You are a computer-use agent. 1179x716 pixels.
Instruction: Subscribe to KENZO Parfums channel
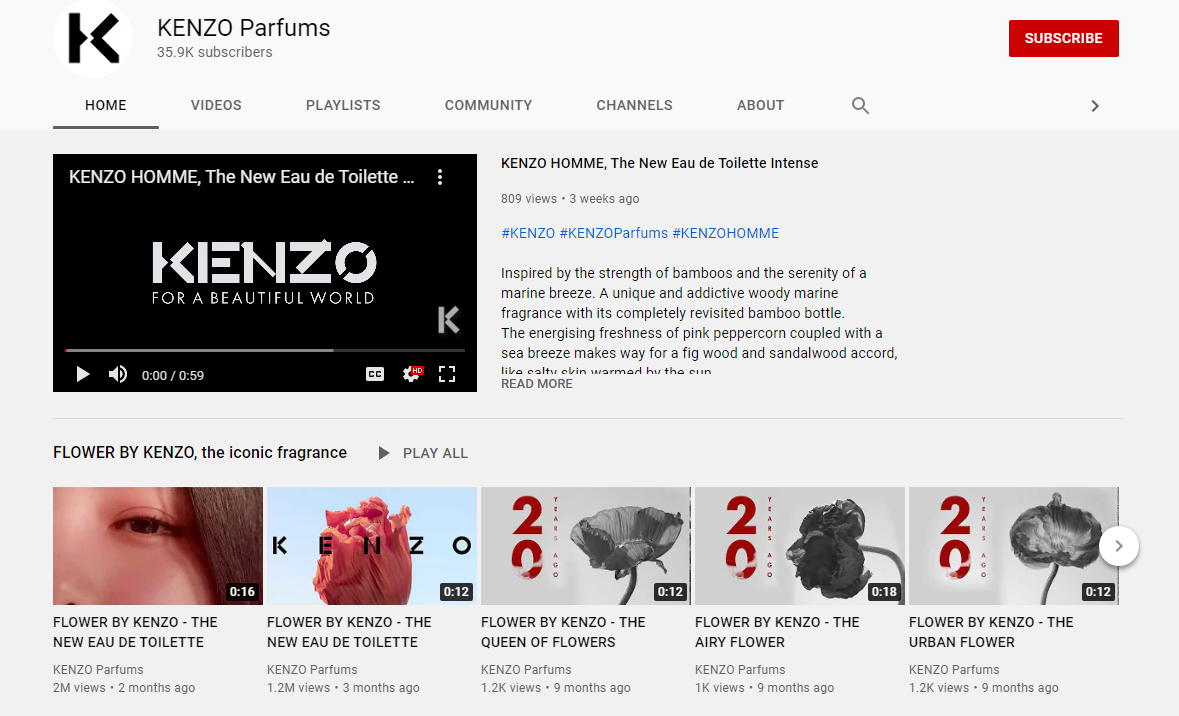pos(1063,38)
